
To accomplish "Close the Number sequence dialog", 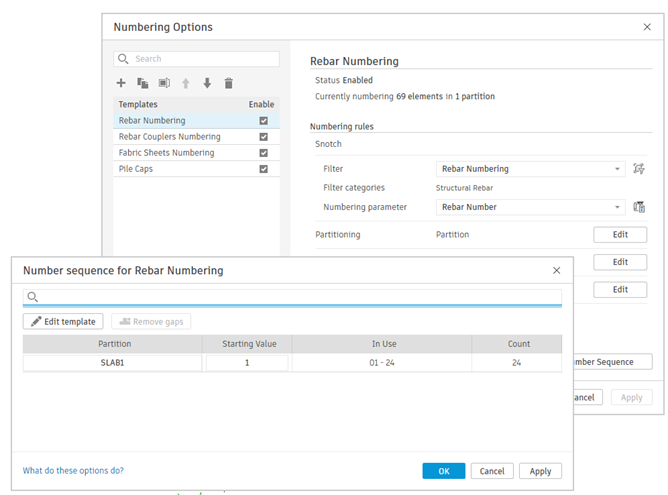I will [x=556, y=271].
